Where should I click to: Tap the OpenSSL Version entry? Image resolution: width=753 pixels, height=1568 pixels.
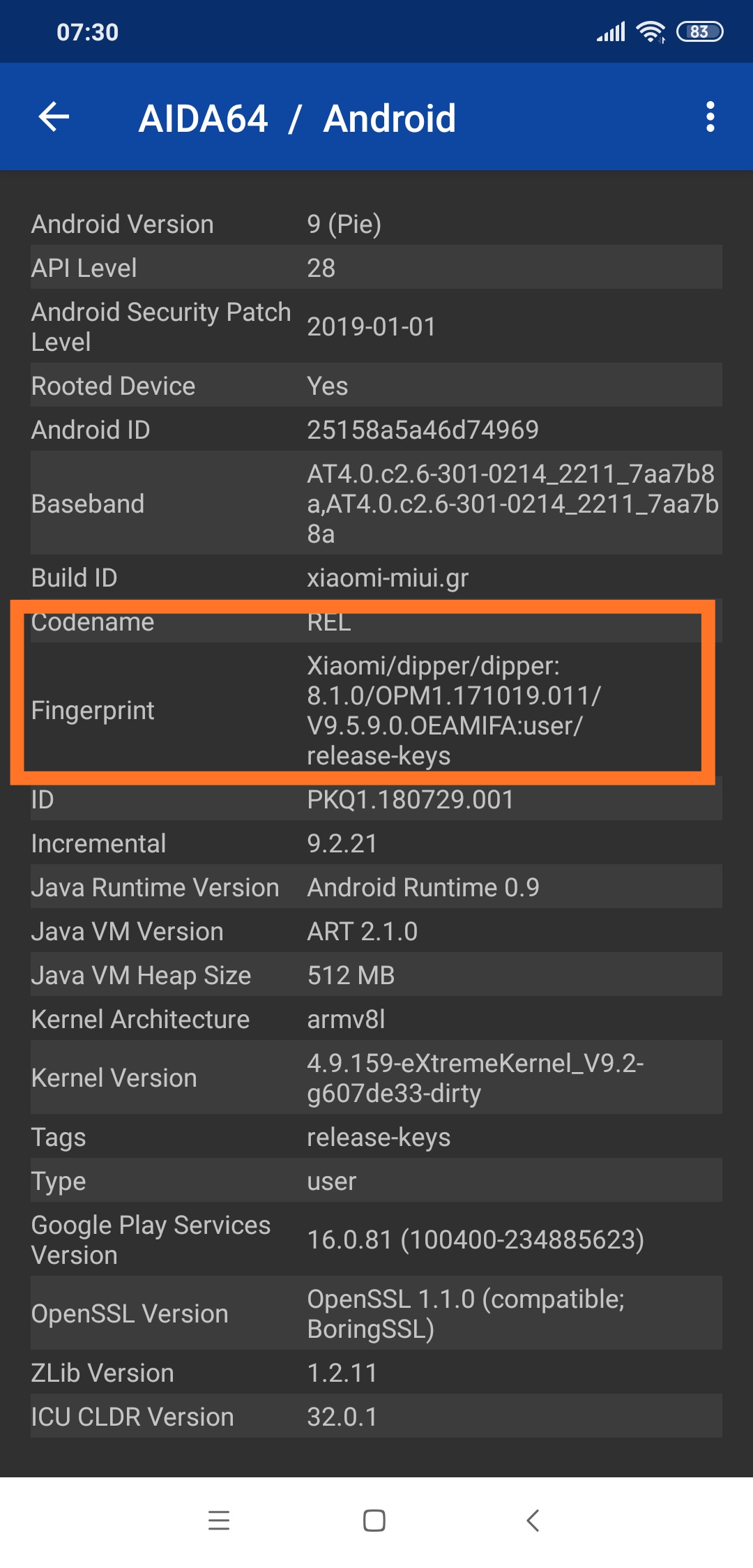point(376,1313)
